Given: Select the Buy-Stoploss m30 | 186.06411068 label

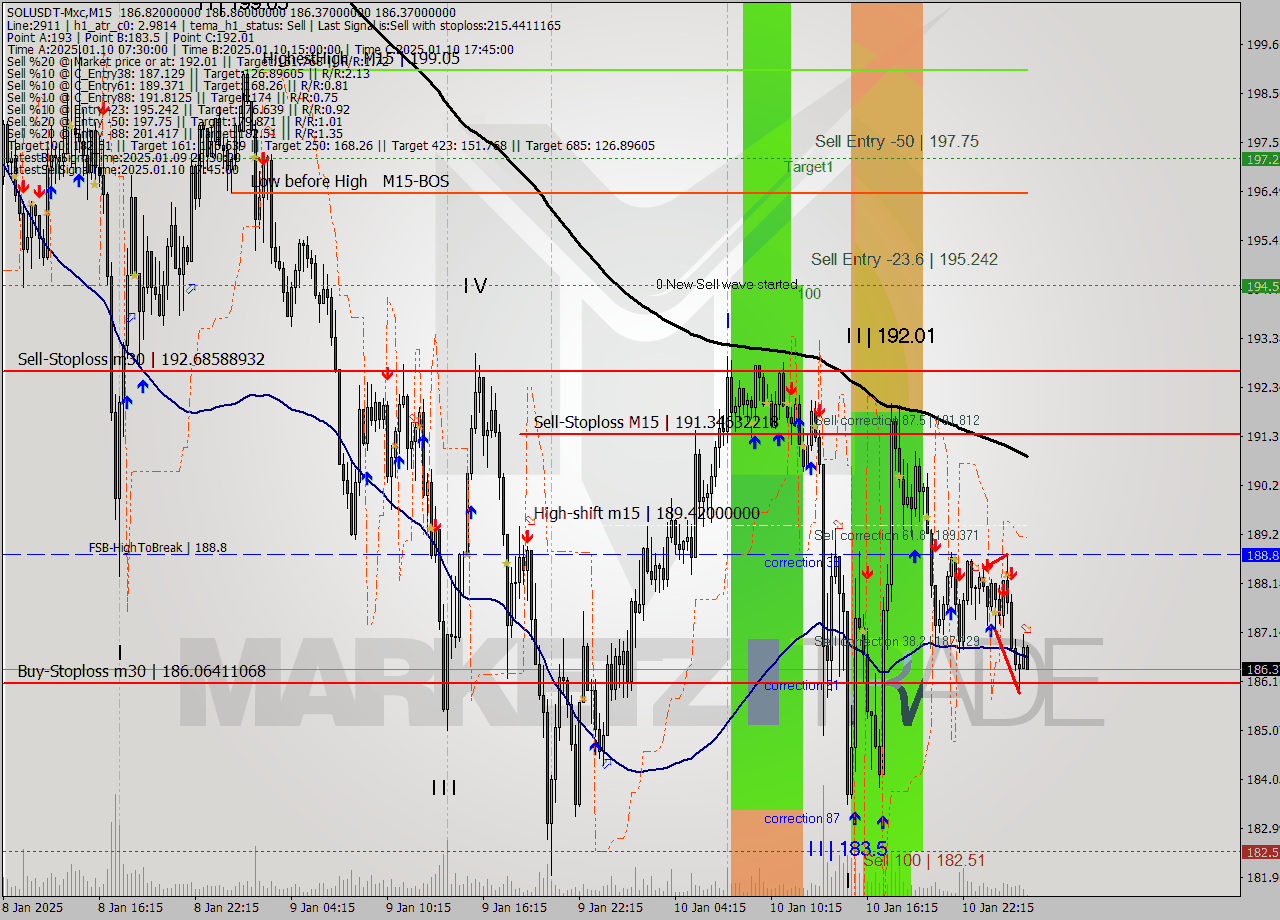Looking at the screenshot, I should [x=141, y=671].
